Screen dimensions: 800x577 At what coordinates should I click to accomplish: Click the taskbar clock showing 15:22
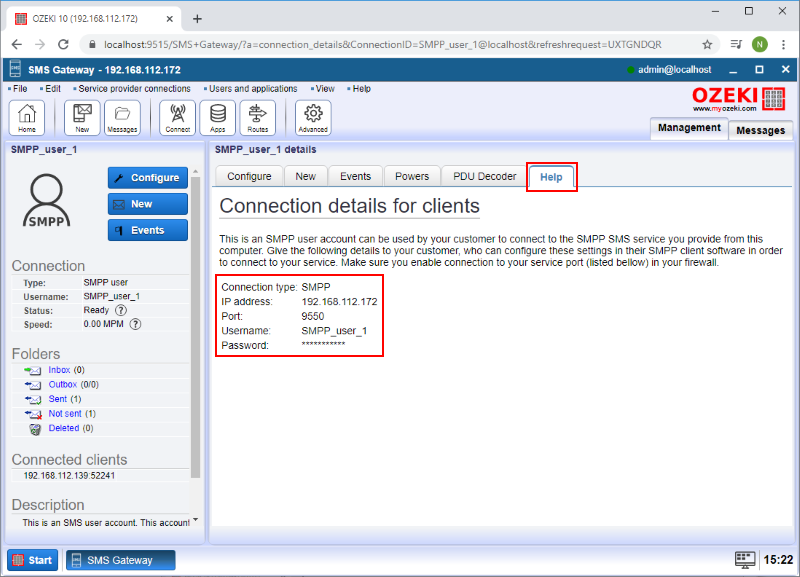[778, 560]
